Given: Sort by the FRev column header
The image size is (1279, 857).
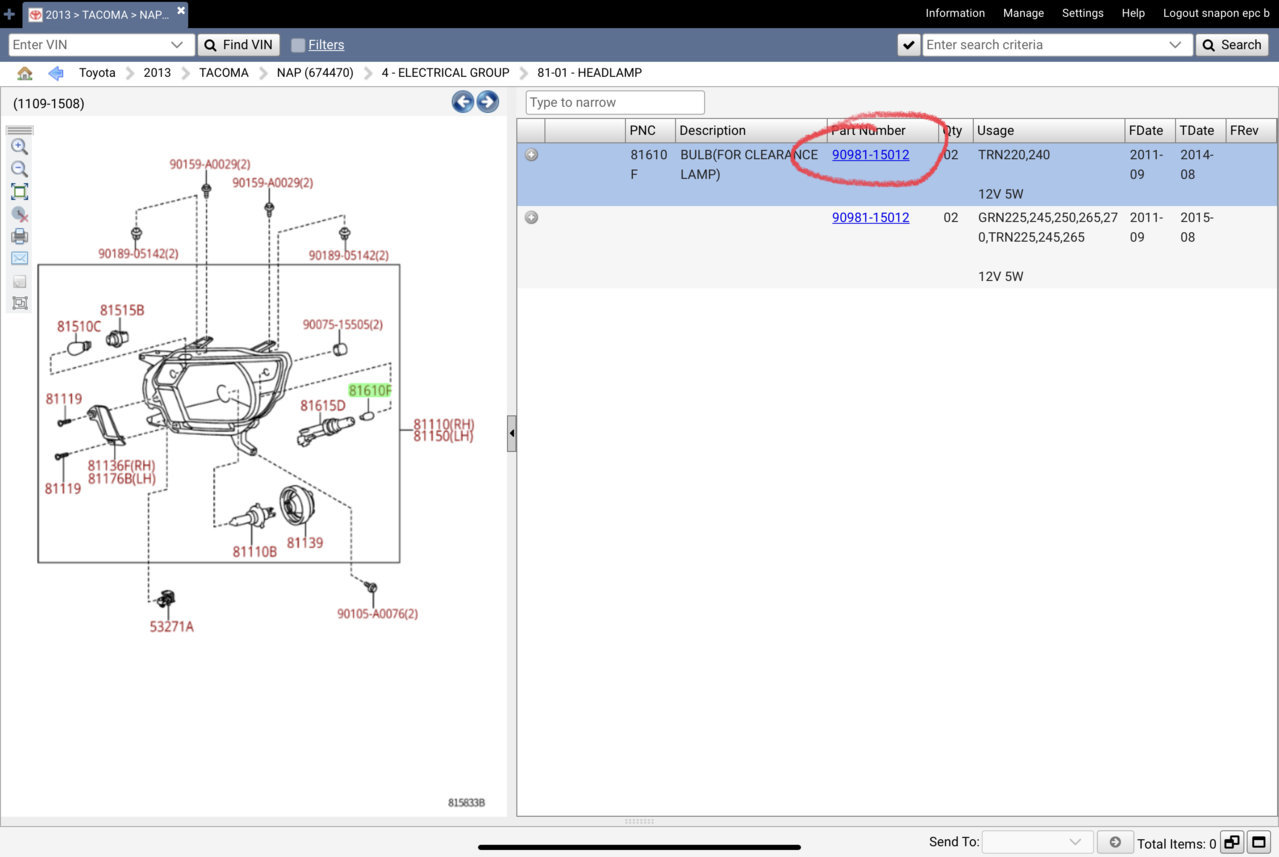Looking at the screenshot, I should tap(1251, 131).
